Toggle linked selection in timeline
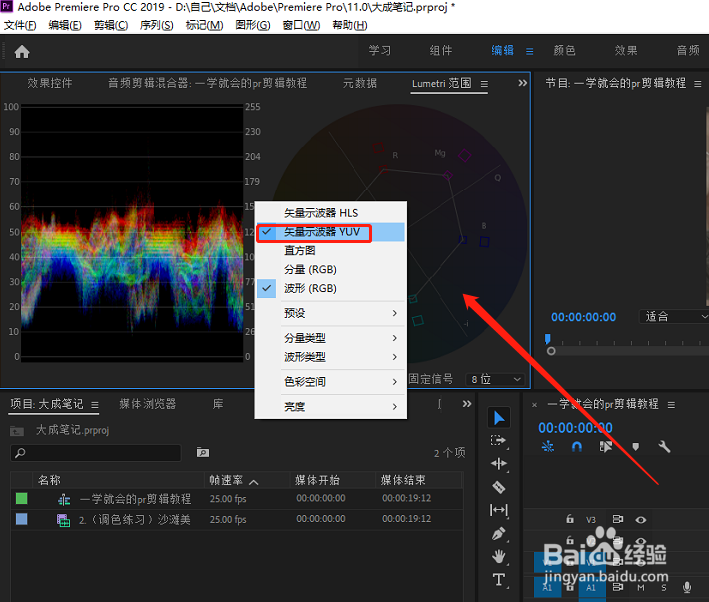 pos(605,447)
